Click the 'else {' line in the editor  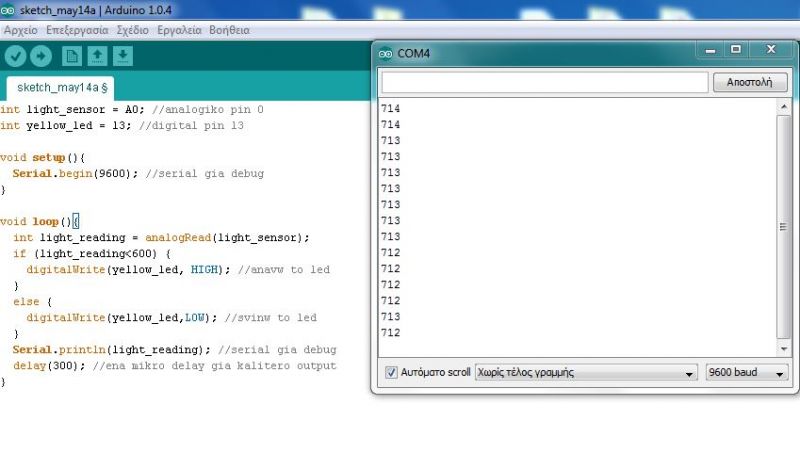coord(33,302)
